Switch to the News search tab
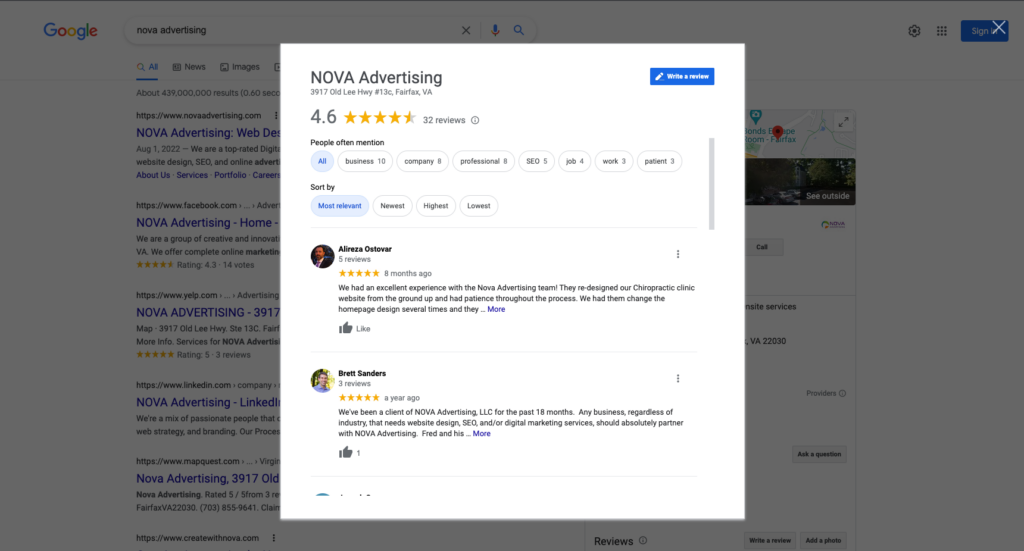This screenshot has width=1024, height=551. pyautogui.click(x=189, y=67)
